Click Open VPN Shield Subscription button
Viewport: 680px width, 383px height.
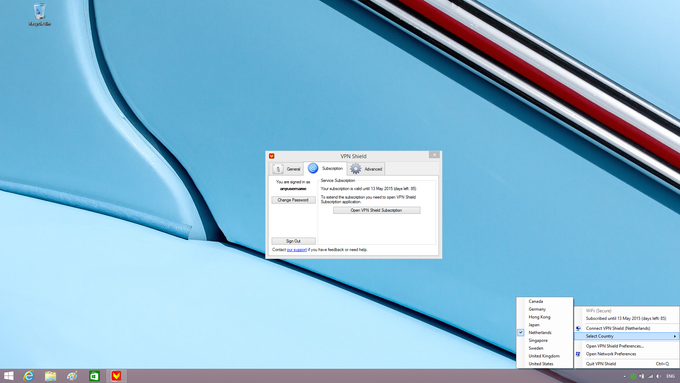tap(376, 210)
